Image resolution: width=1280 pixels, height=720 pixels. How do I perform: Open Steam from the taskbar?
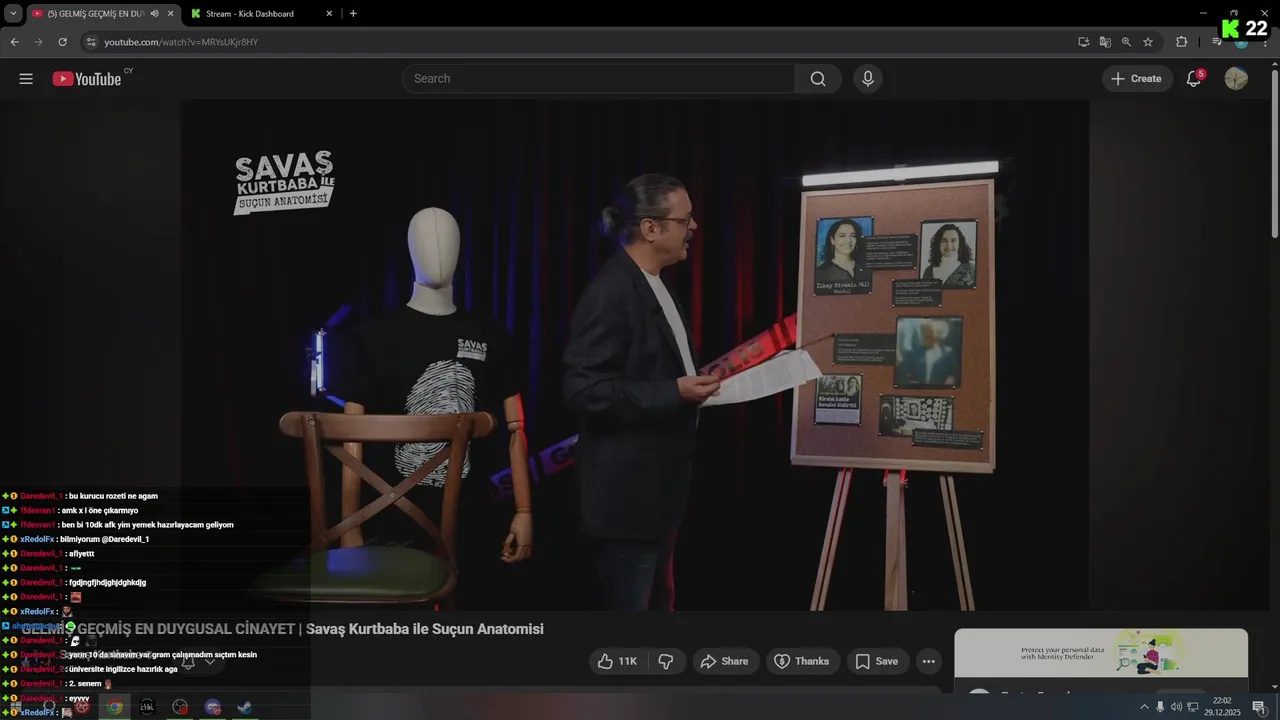pos(245,707)
